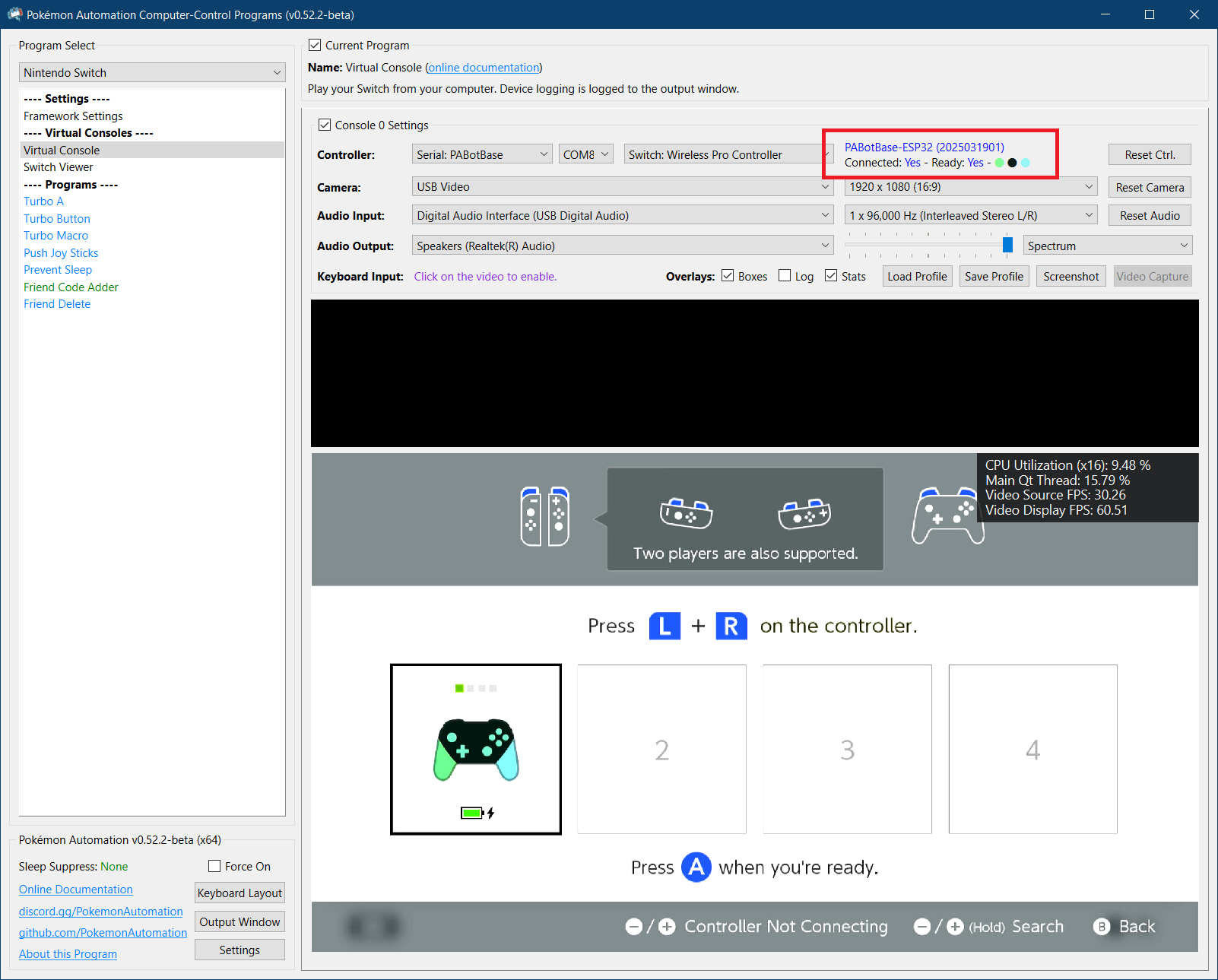Disable the Boxes overlay checkbox
Screen dimensions: 1218x980
[728, 276]
